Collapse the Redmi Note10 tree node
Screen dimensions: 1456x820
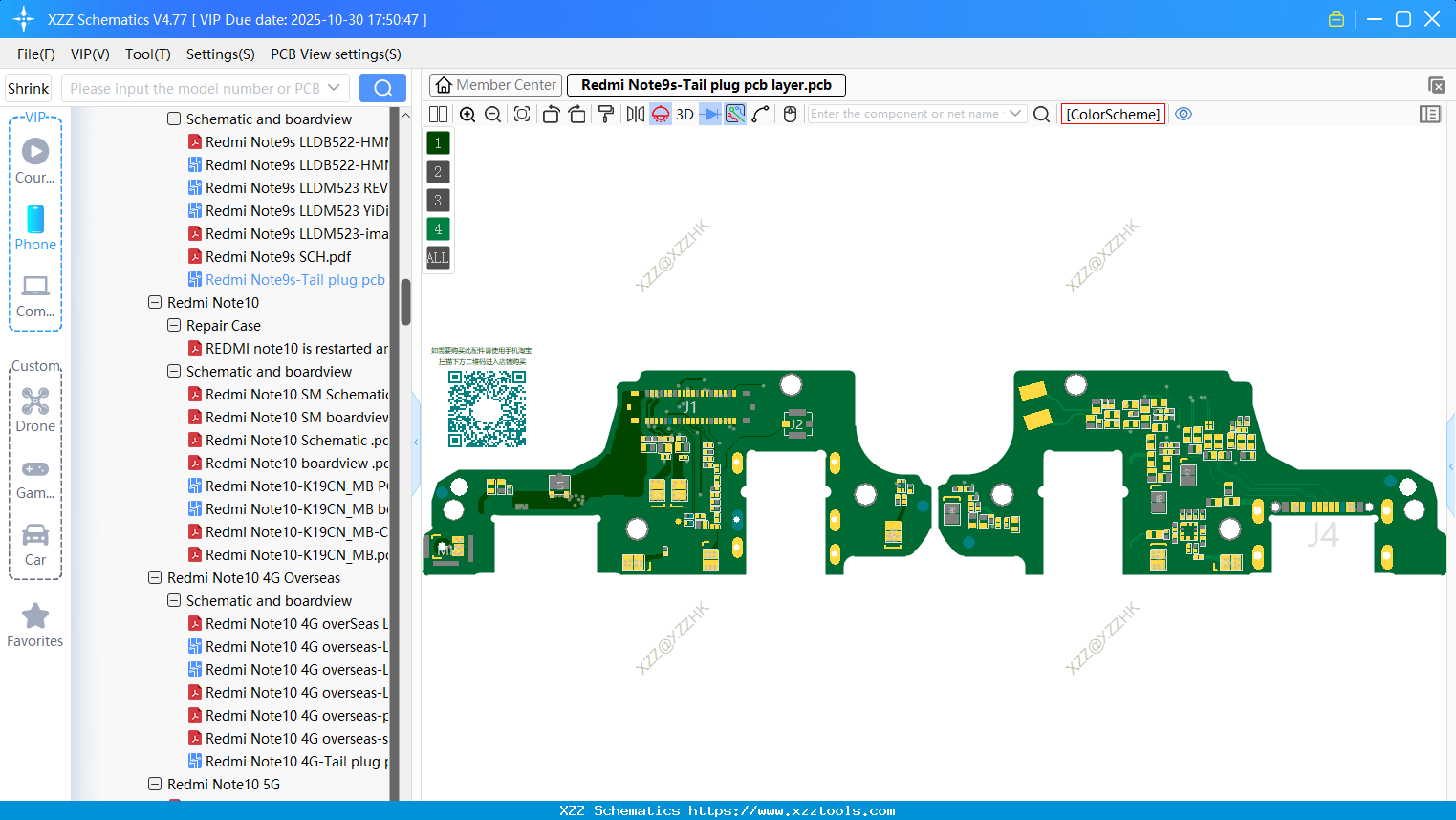pyautogui.click(x=155, y=302)
